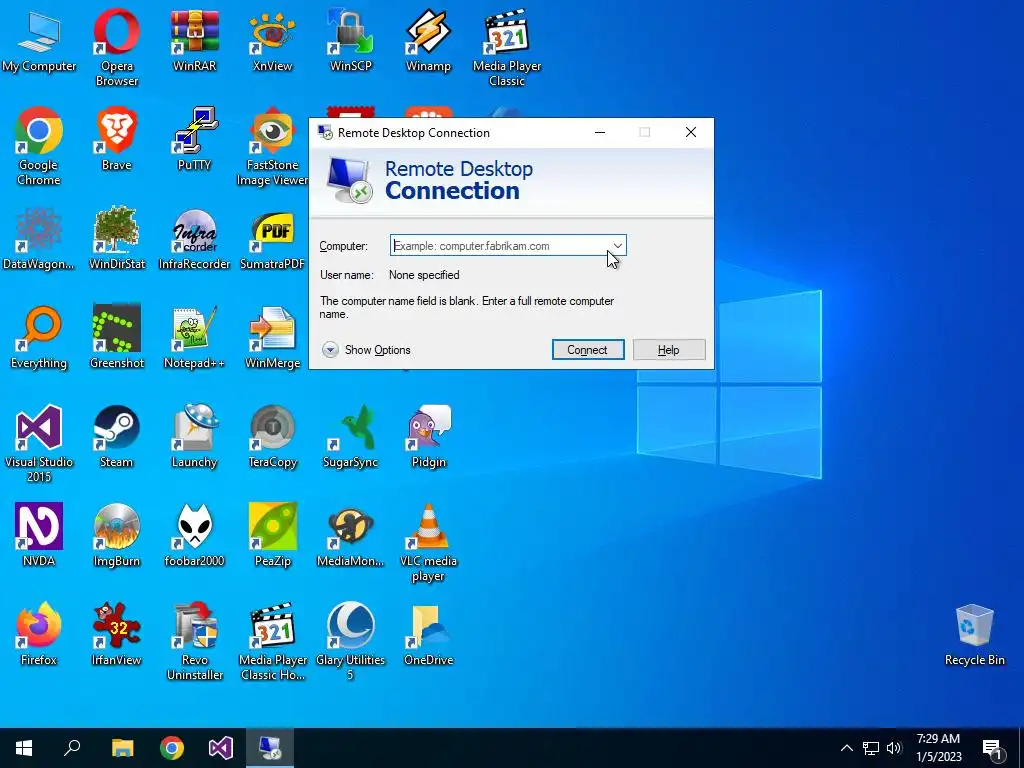Image resolution: width=1024 pixels, height=768 pixels.
Task: Select VLC media player cone icon
Action: coord(428,543)
